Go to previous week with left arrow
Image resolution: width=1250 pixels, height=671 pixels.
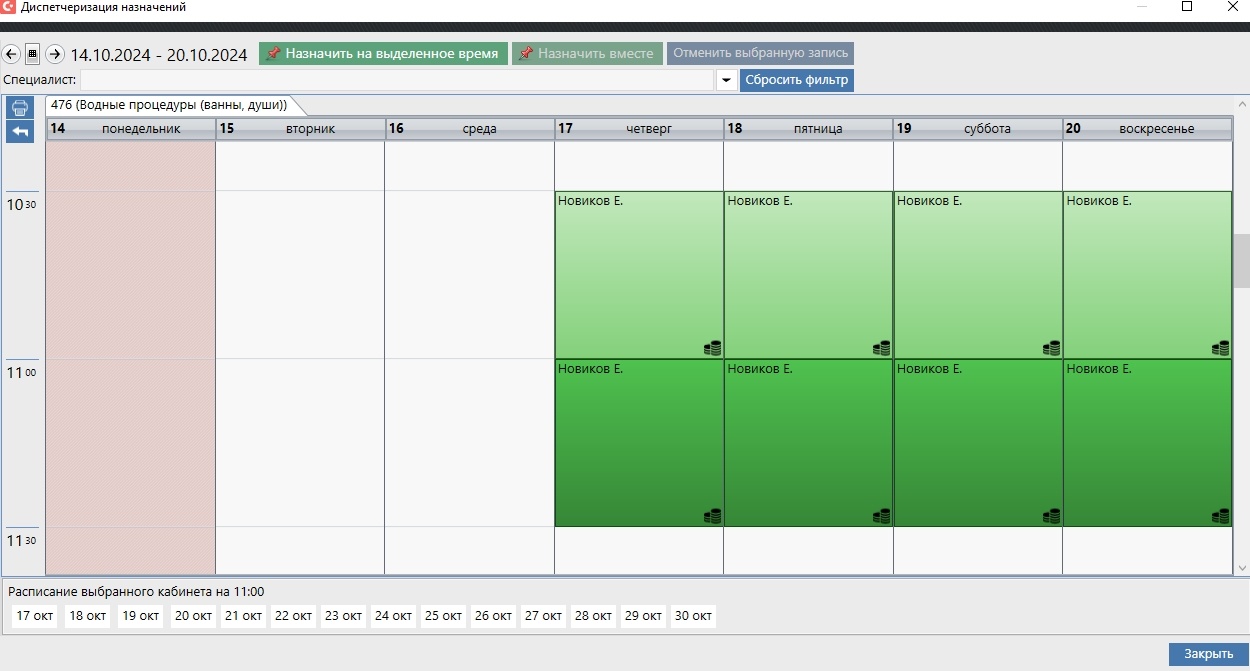pos(11,54)
